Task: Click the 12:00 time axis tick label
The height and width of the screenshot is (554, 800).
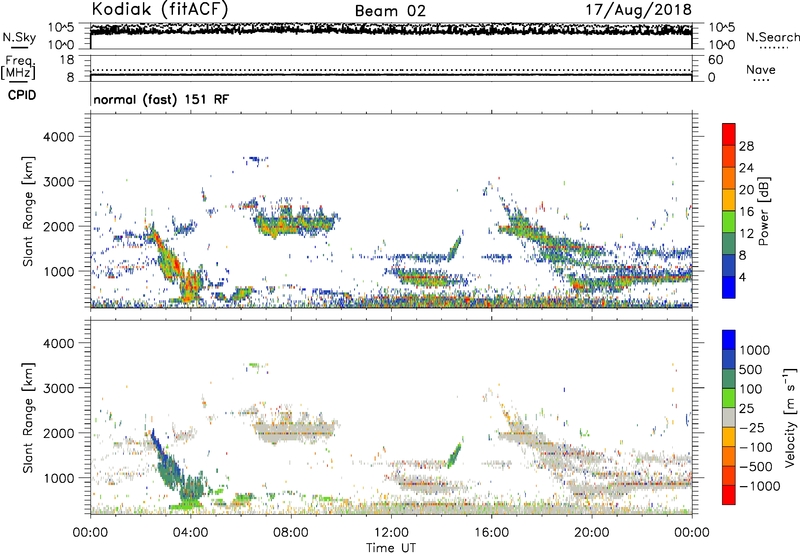Action: (x=391, y=533)
